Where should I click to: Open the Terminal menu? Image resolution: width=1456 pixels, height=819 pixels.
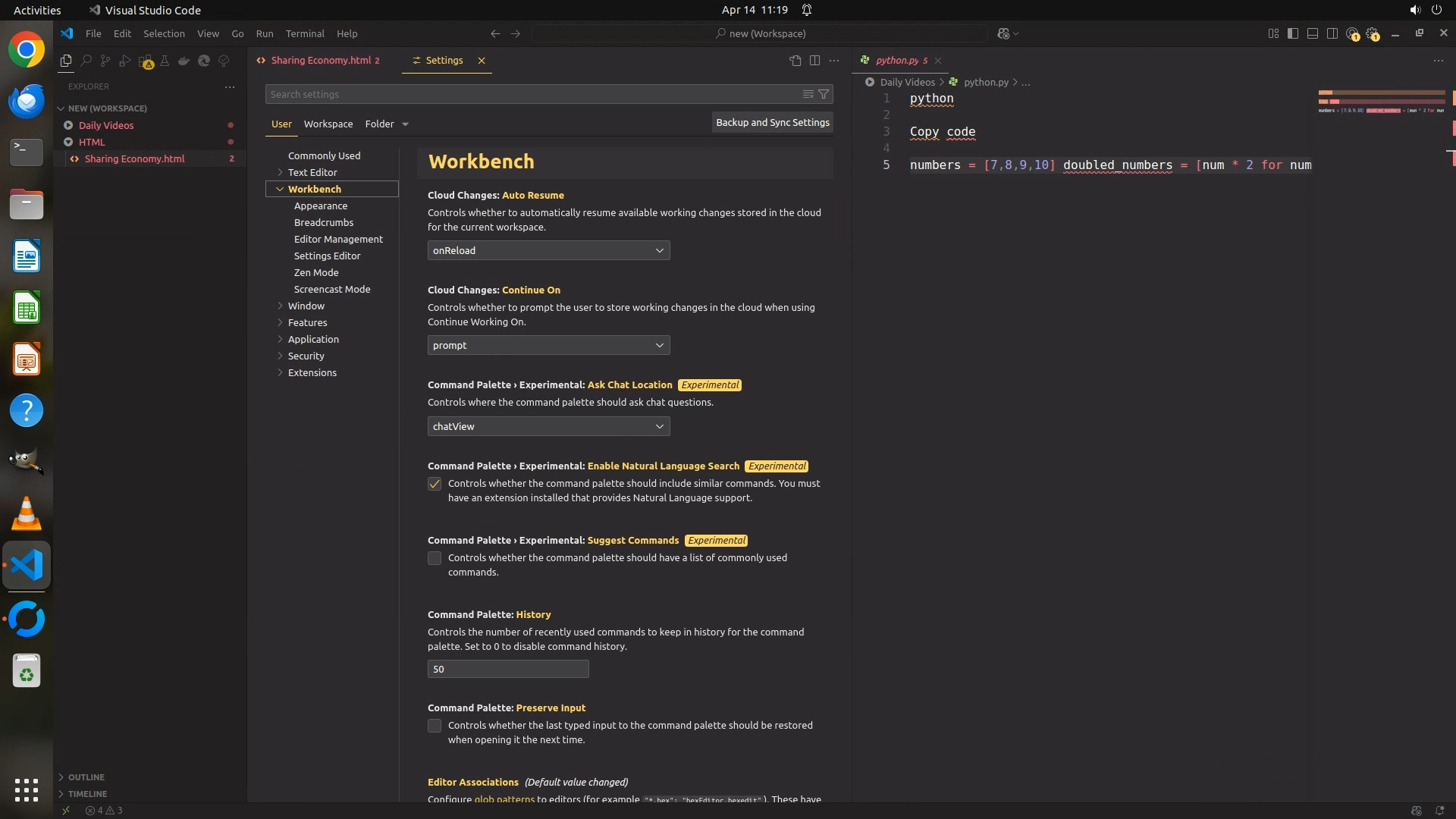tap(305, 33)
